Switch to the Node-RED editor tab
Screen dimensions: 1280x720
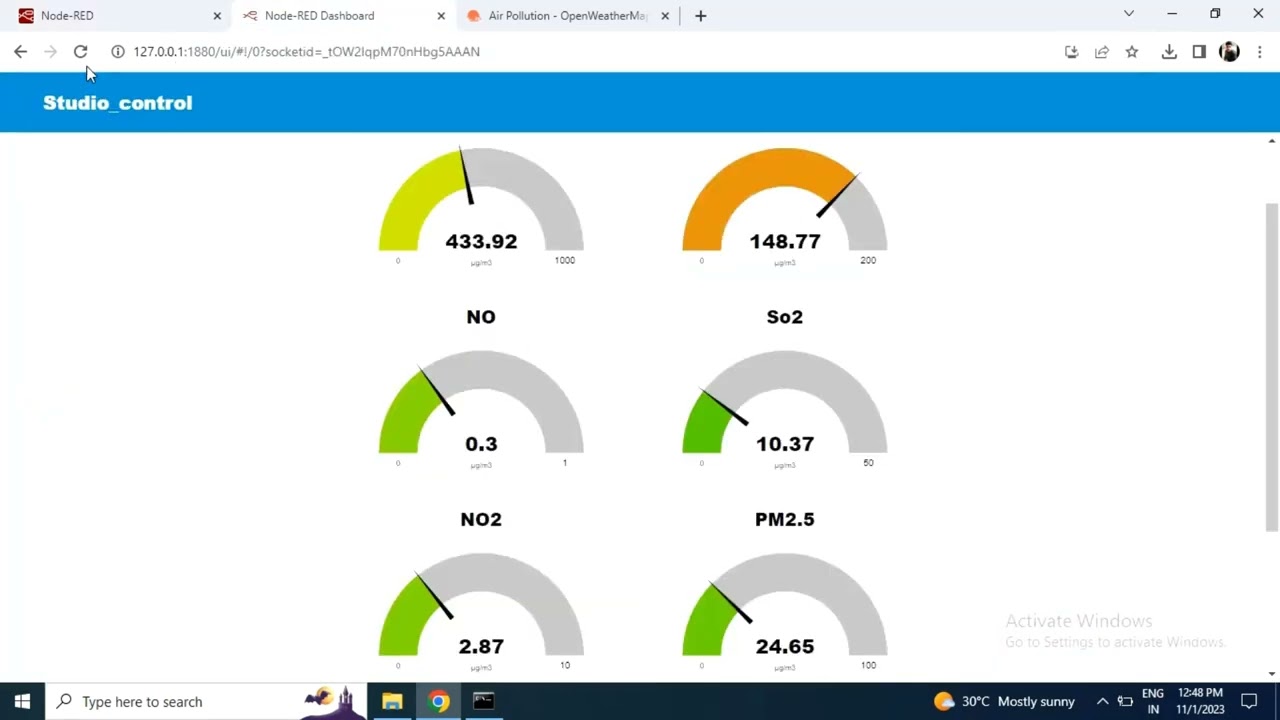click(115, 16)
